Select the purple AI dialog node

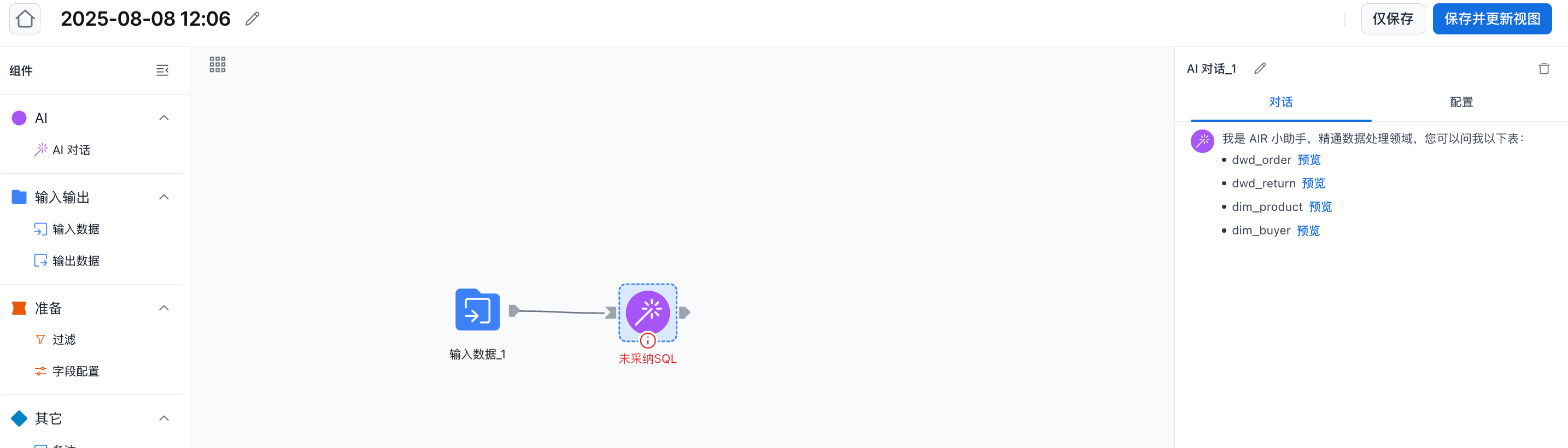[648, 312]
